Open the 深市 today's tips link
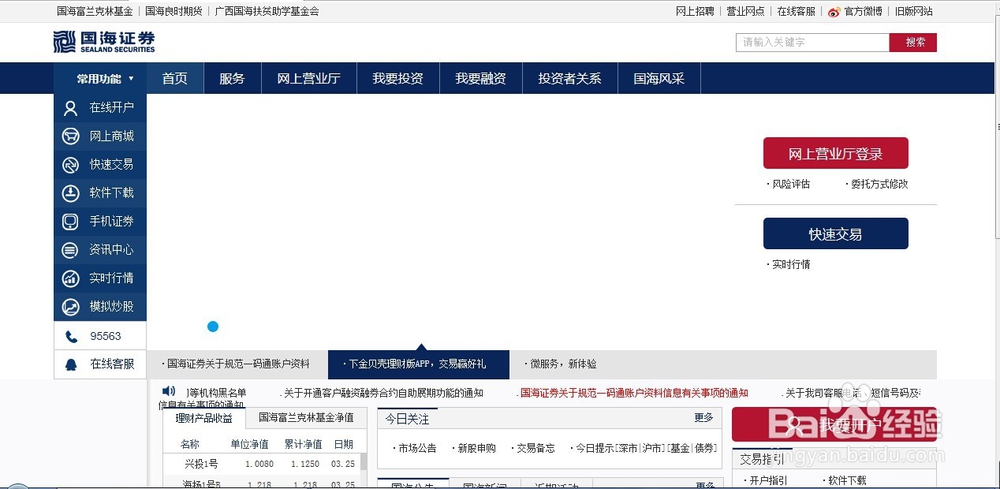Viewport: 1000px width, 489px height. [628, 448]
